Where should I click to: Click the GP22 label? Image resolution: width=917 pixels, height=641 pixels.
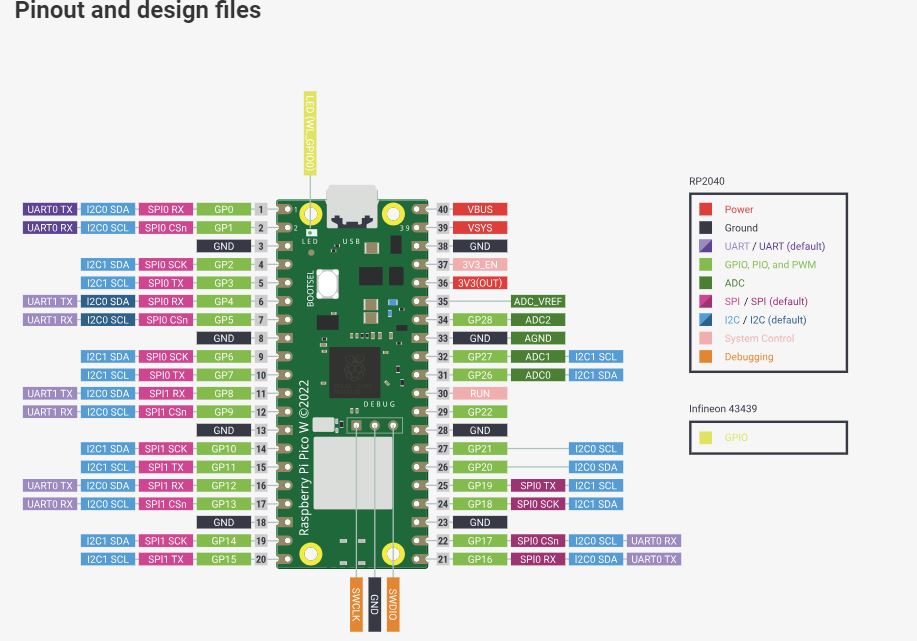click(x=480, y=412)
